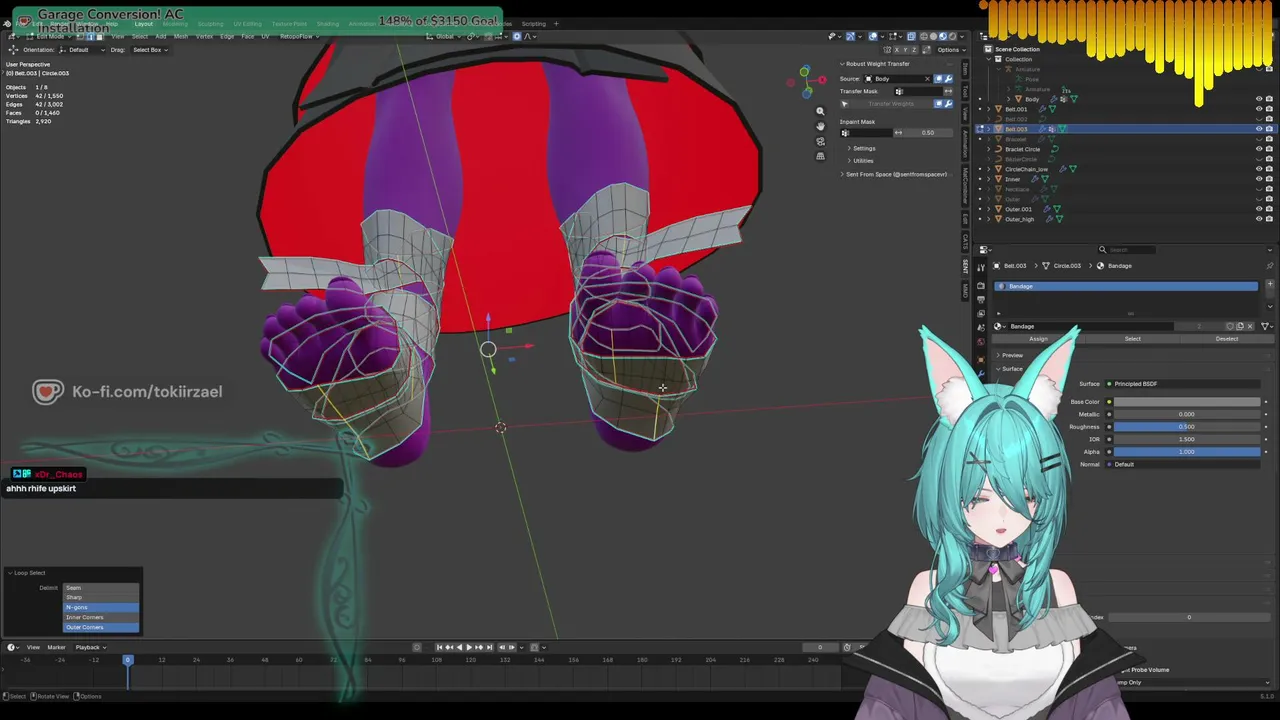Image resolution: width=1280 pixels, height=720 pixels.
Task: Hide Belt.001 in the viewport
Action: (x=1259, y=109)
